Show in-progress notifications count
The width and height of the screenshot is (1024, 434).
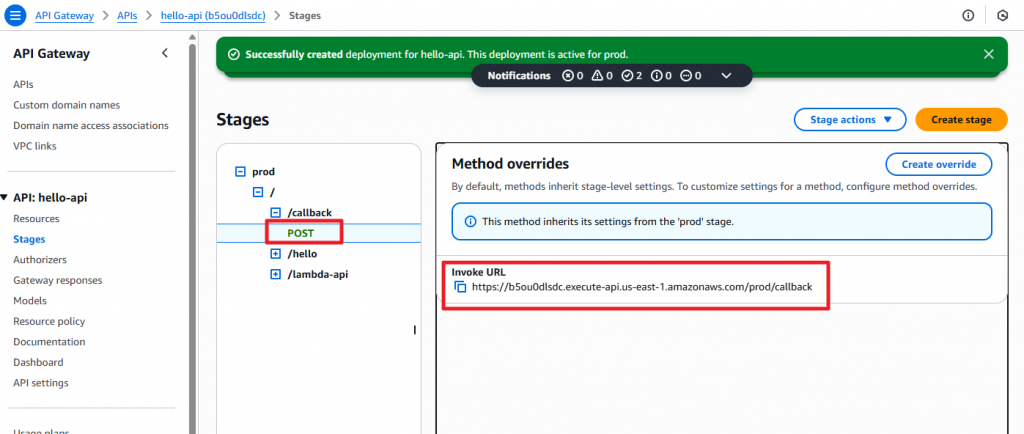(690, 76)
